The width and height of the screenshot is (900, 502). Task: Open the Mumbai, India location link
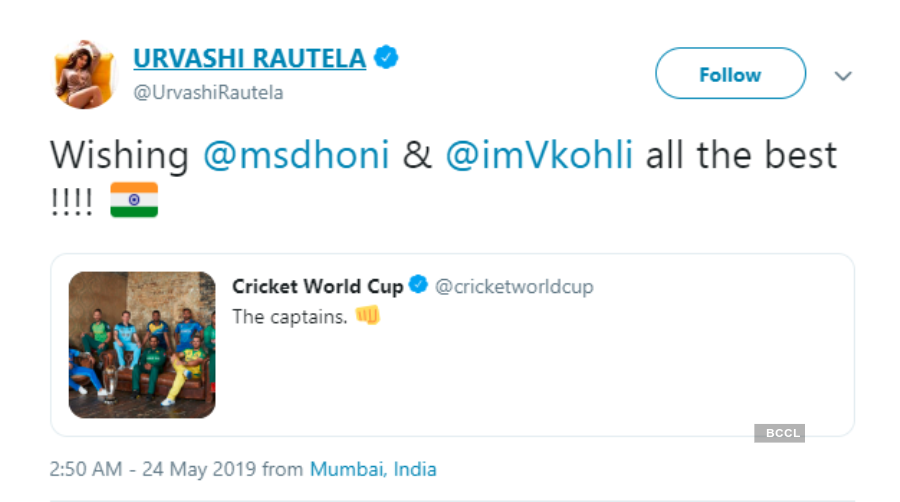(x=373, y=468)
